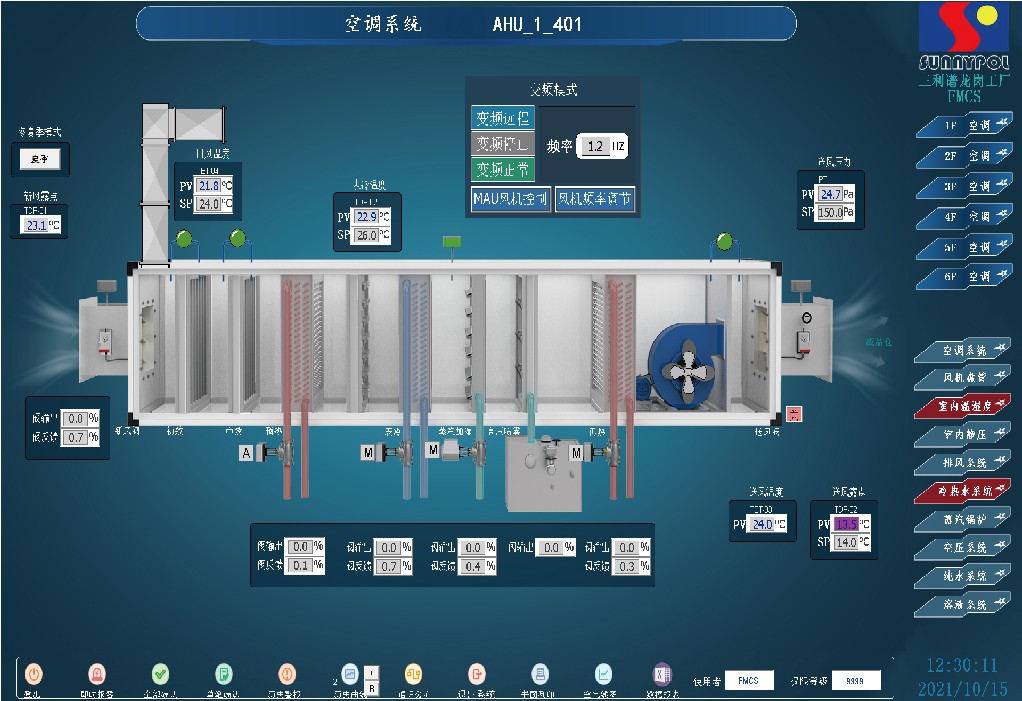
Task: Open the trend chart icon in toolbar
Action: tap(603, 674)
